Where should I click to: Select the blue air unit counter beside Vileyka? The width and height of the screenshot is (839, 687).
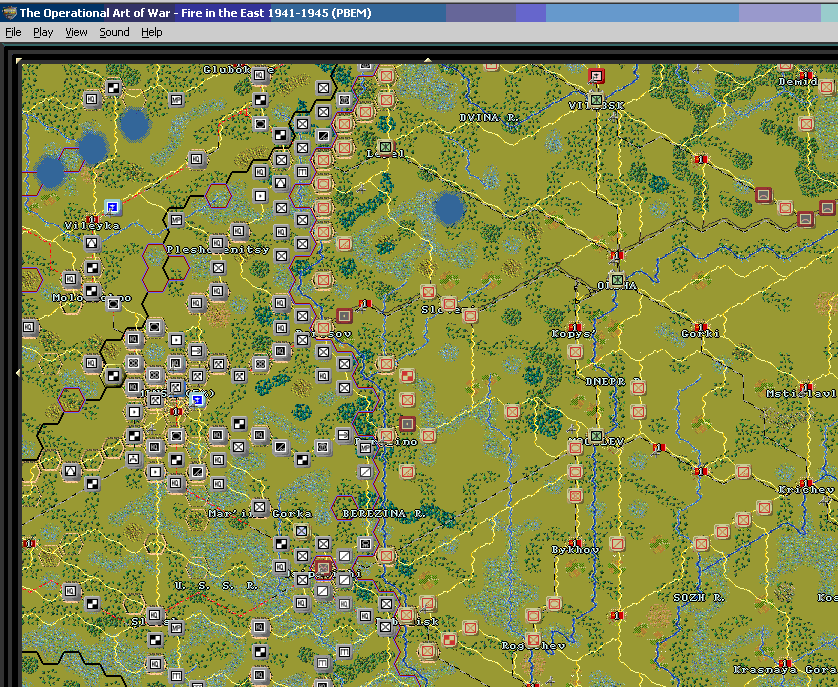coord(112,207)
